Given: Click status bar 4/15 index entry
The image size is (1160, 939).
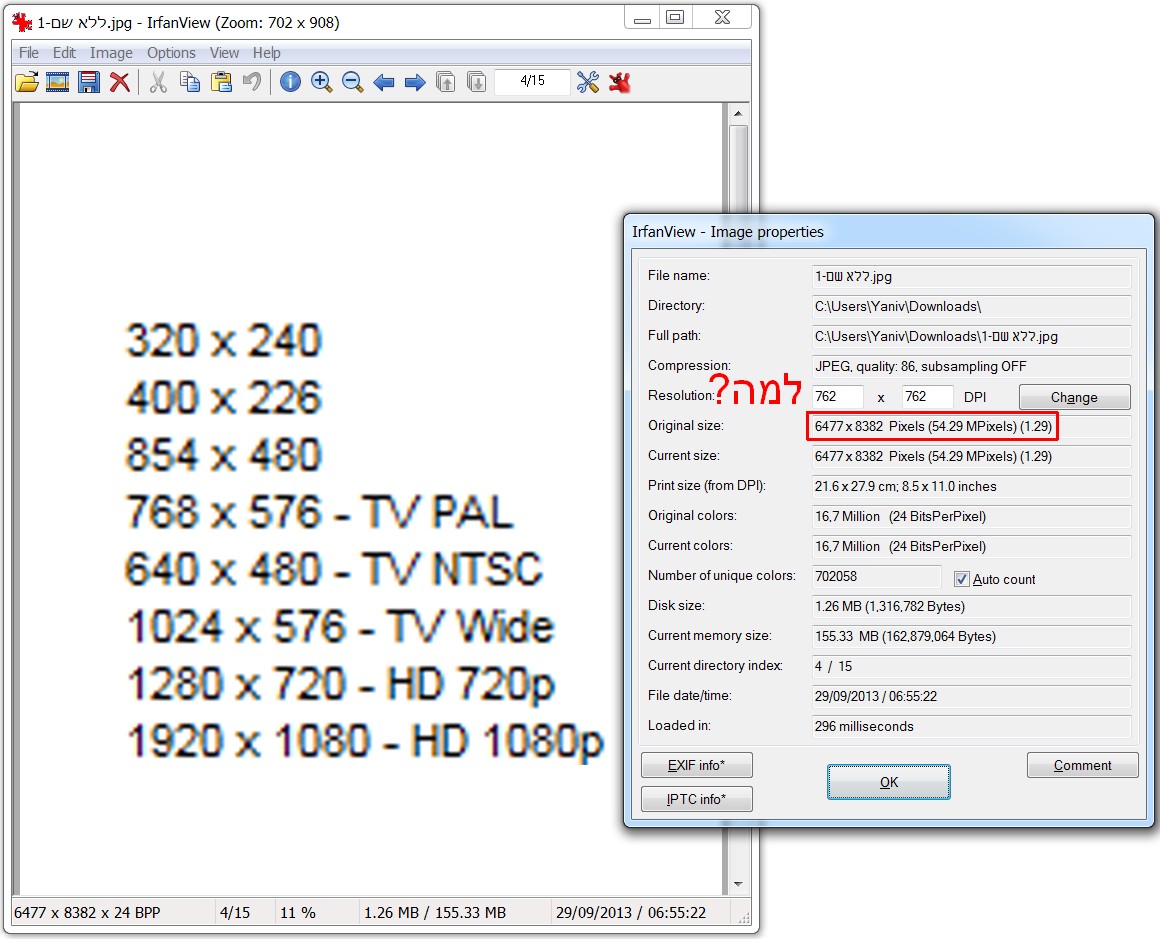Looking at the screenshot, I should [x=235, y=912].
